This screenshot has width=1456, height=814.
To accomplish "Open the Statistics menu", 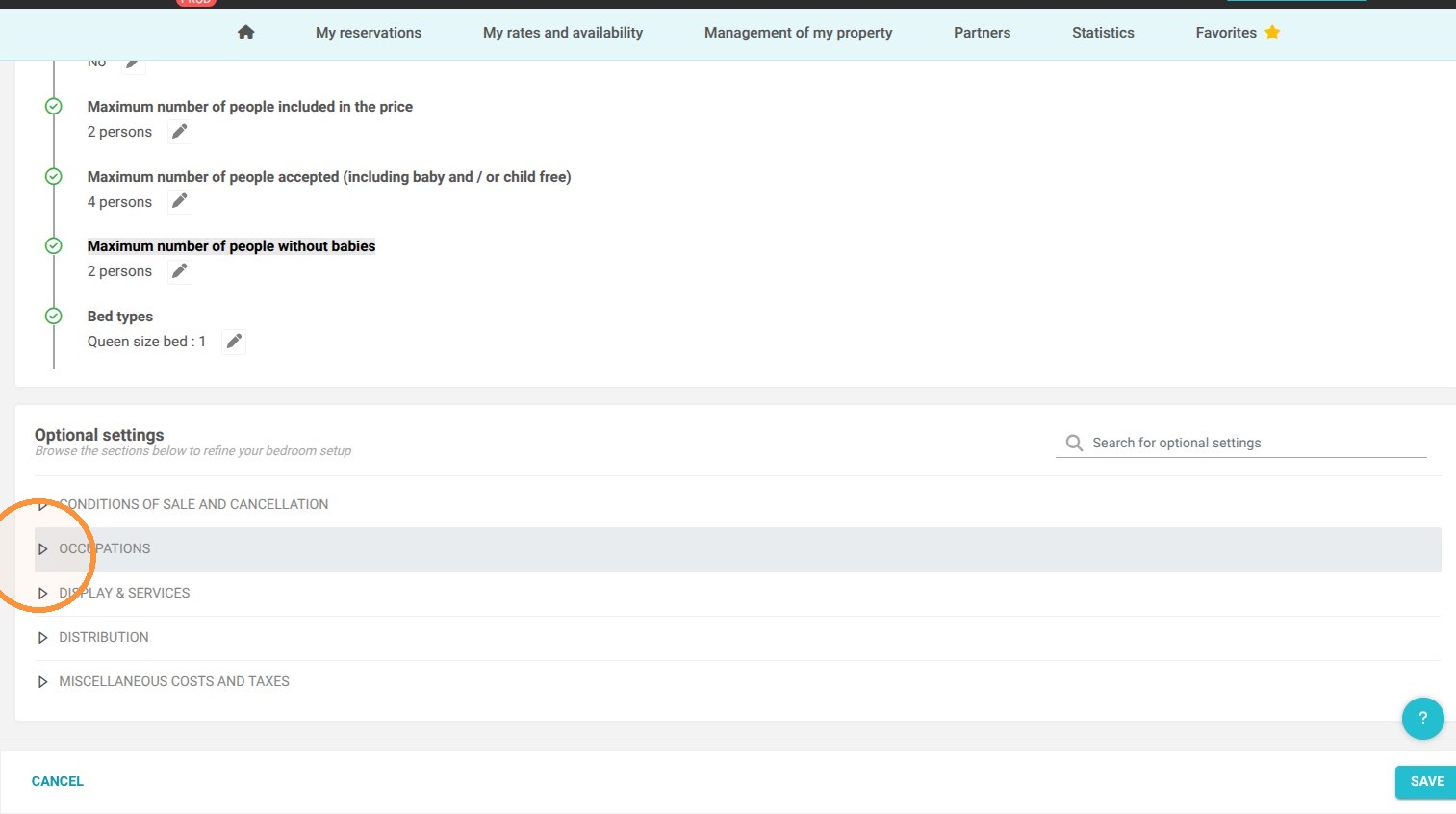I will (x=1103, y=33).
